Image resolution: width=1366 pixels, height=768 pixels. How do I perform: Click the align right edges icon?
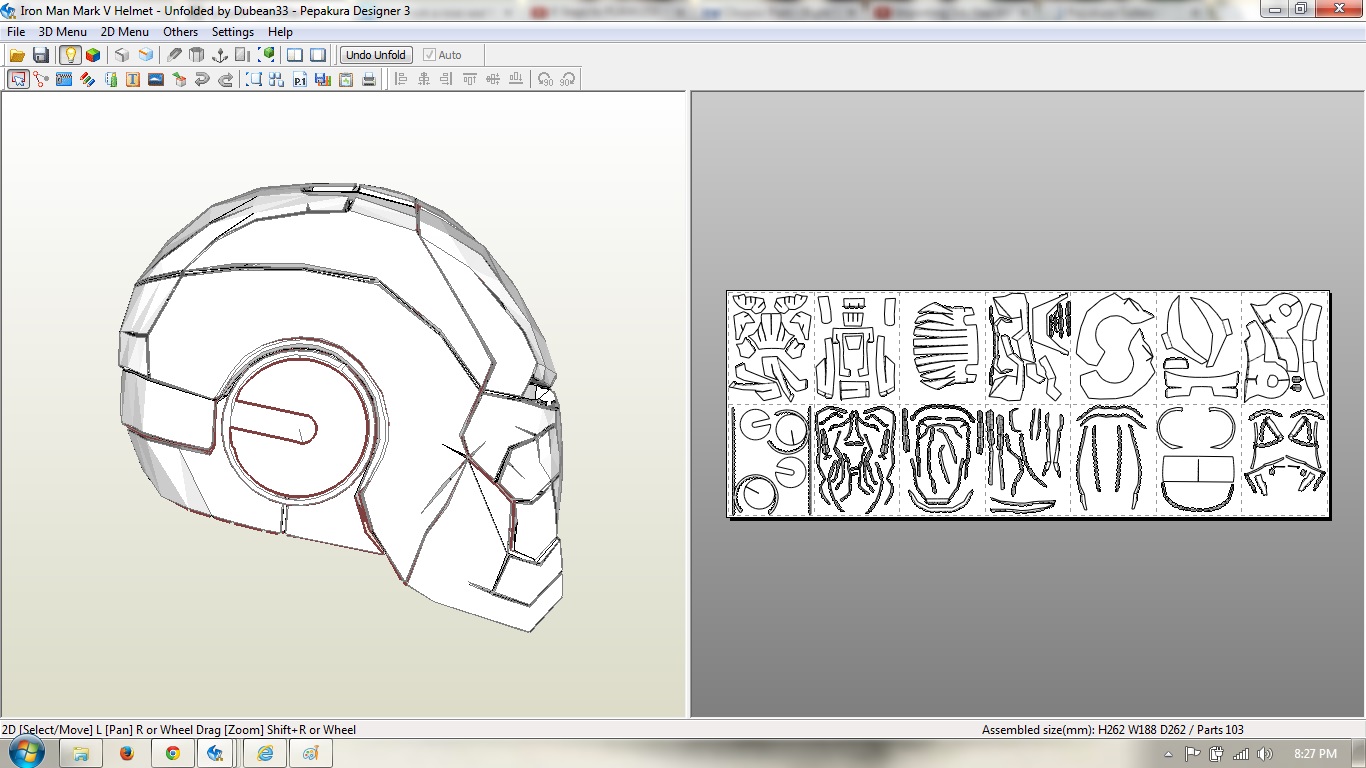pyautogui.click(x=447, y=79)
